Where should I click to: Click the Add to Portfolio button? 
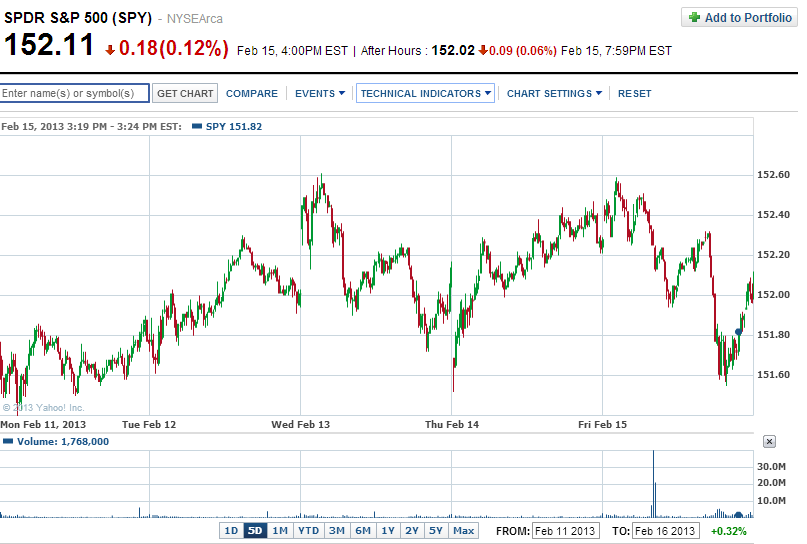pos(739,17)
